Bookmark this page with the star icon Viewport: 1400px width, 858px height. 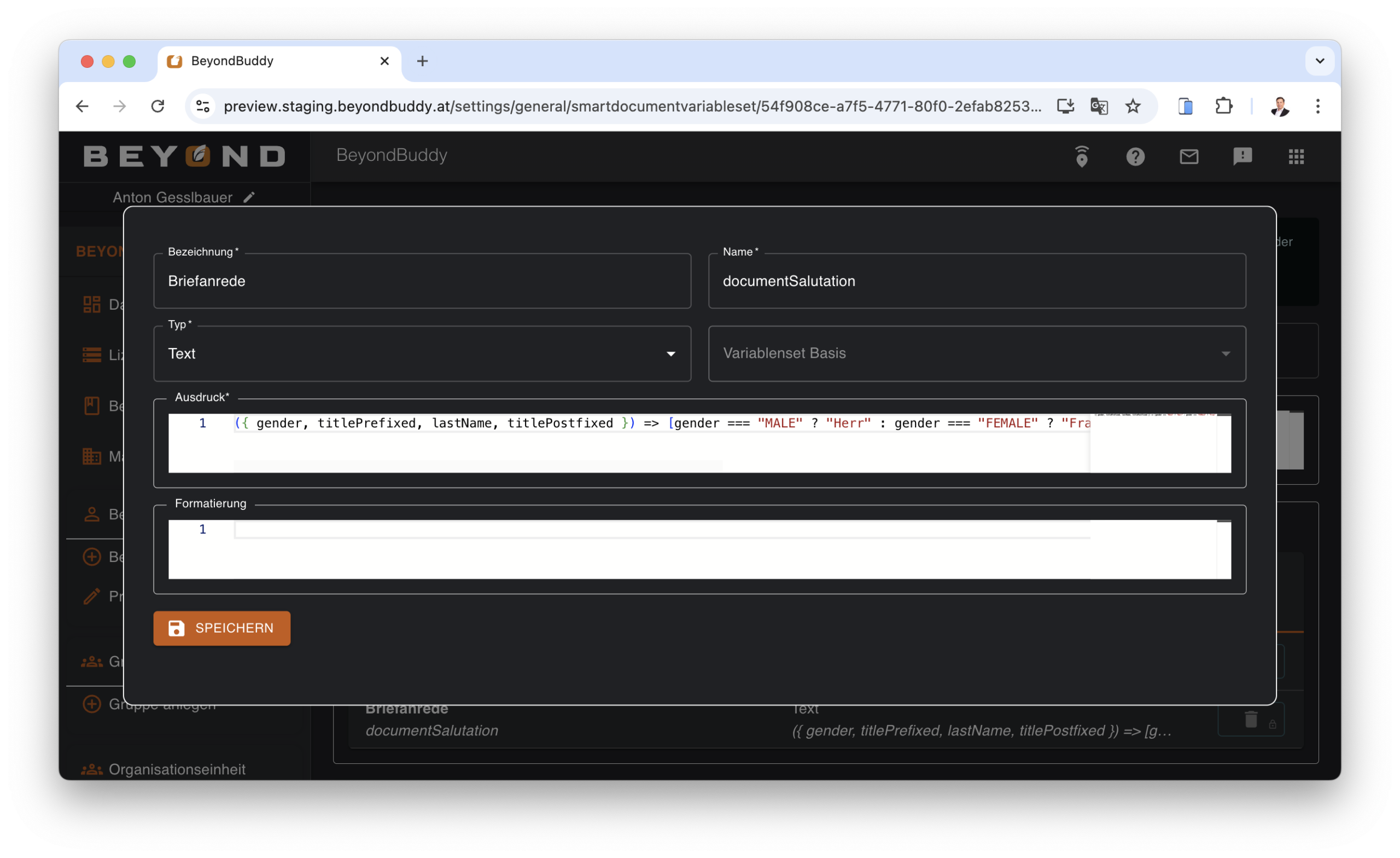tap(1133, 106)
